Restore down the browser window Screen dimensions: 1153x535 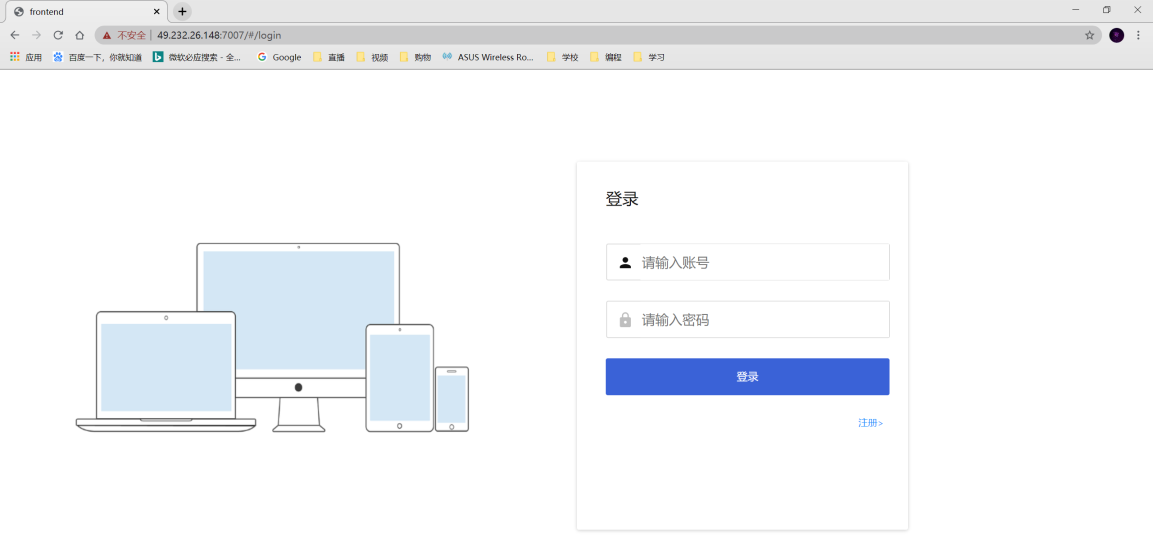point(1107,10)
